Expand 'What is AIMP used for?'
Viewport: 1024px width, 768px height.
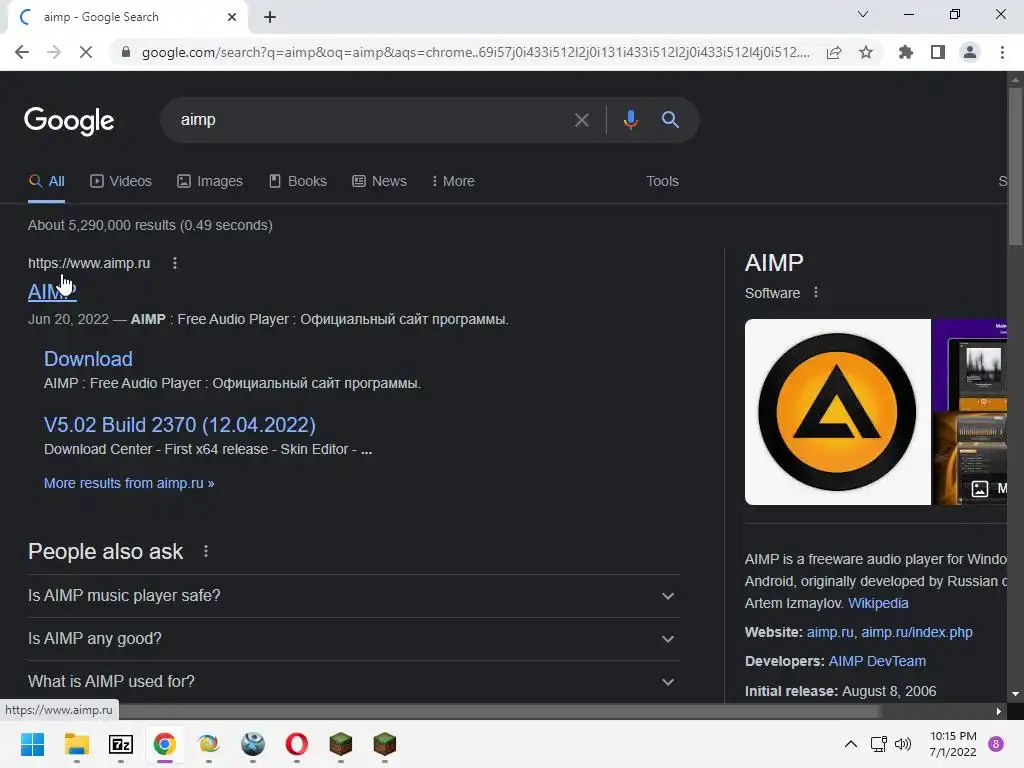(353, 682)
